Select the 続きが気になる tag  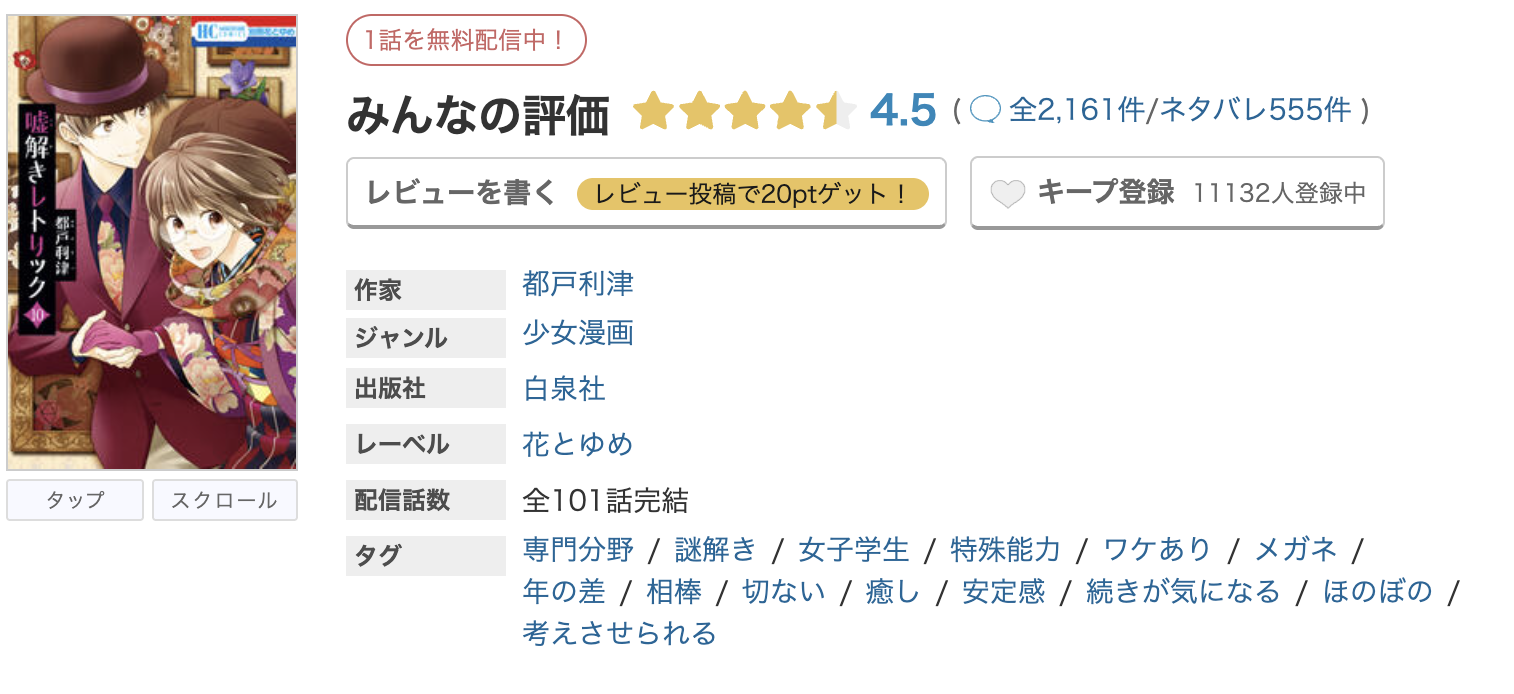click(1182, 591)
